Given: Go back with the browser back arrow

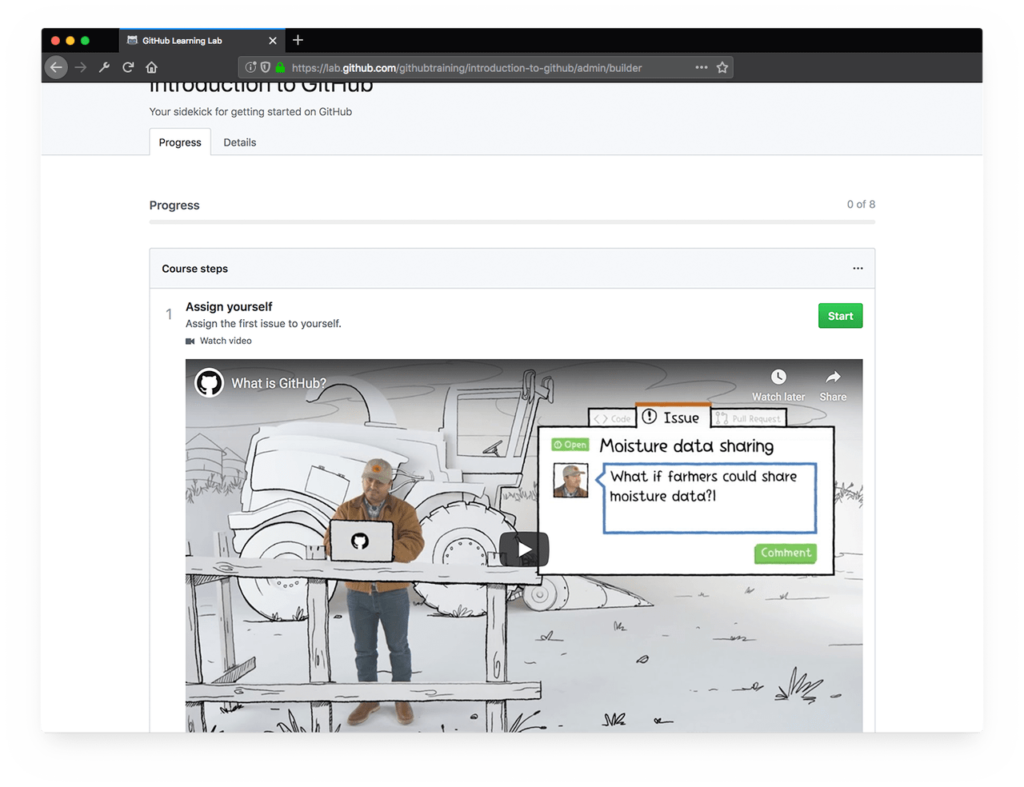Looking at the screenshot, I should [56, 67].
